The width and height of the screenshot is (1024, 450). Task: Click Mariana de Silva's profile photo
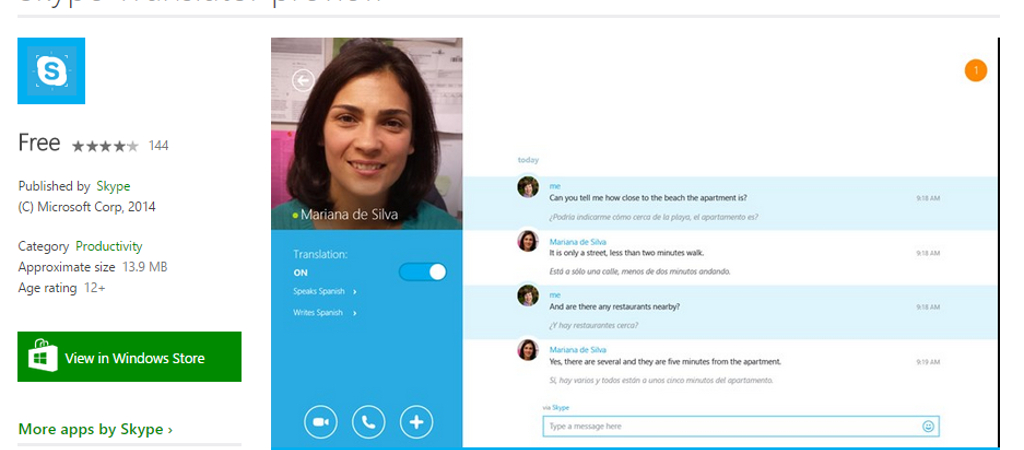coord(366,133)
